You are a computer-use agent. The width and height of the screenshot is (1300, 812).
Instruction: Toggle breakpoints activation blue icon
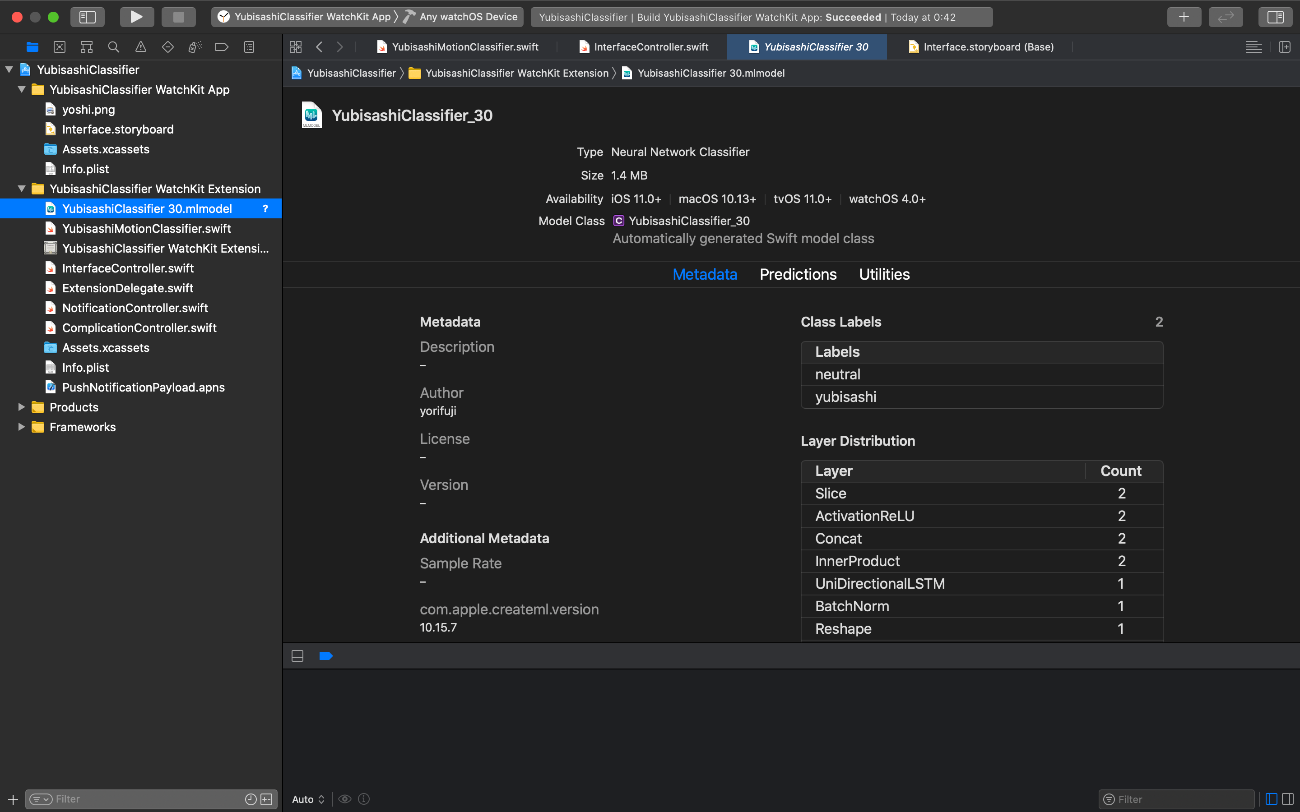click(326, 656)
